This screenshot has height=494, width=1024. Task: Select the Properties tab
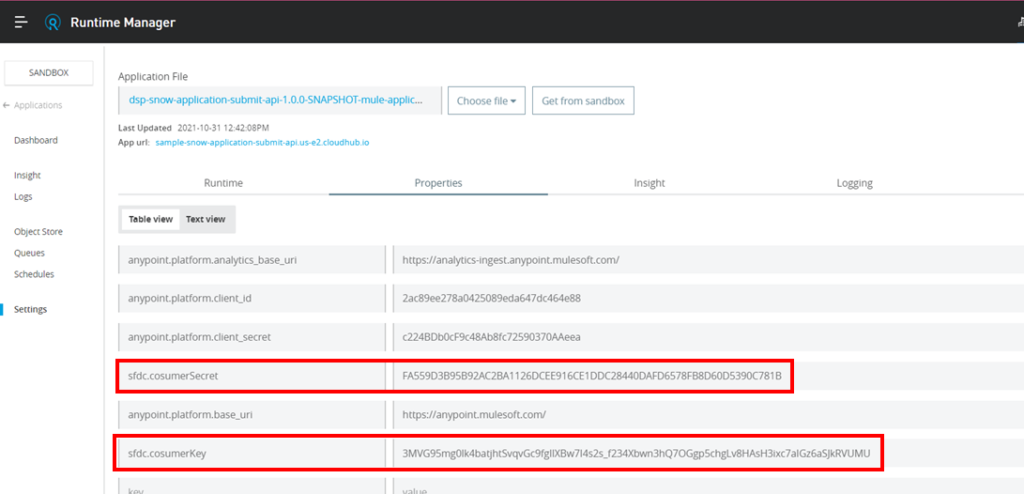pyautogui.click(x=438, y=183)
